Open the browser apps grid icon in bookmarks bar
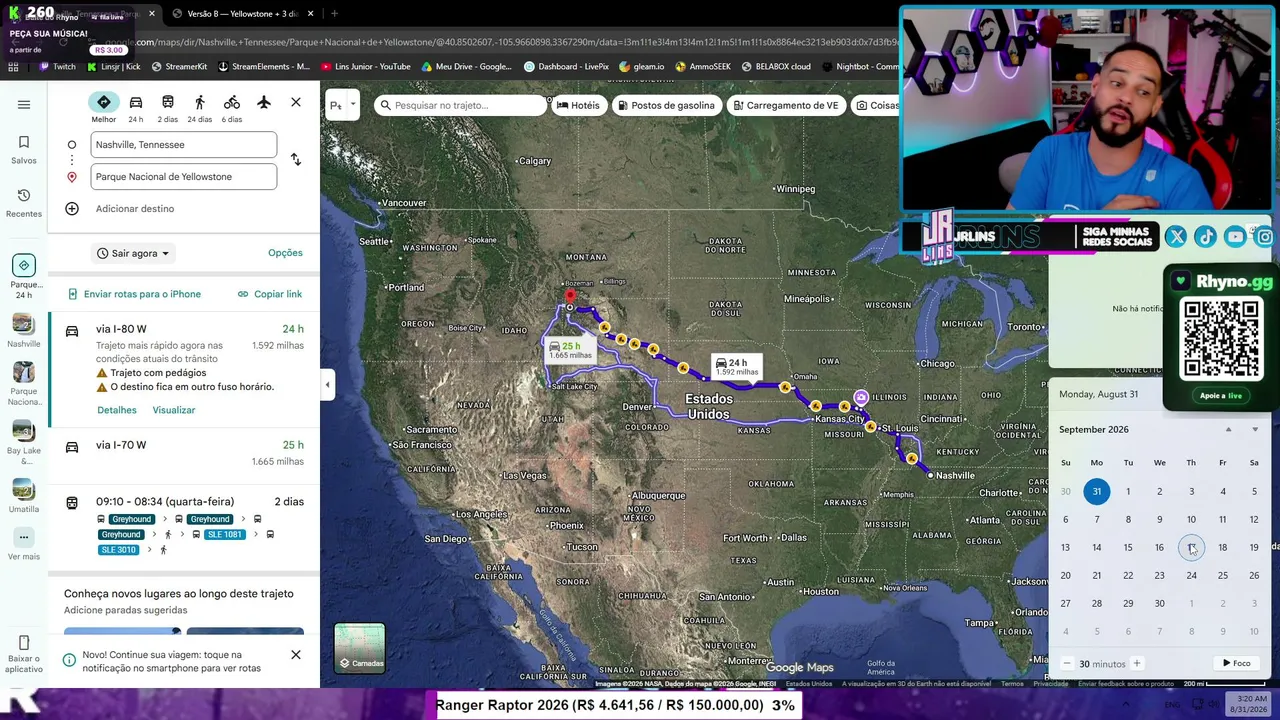1280x720 pixels. click(13, 67)
